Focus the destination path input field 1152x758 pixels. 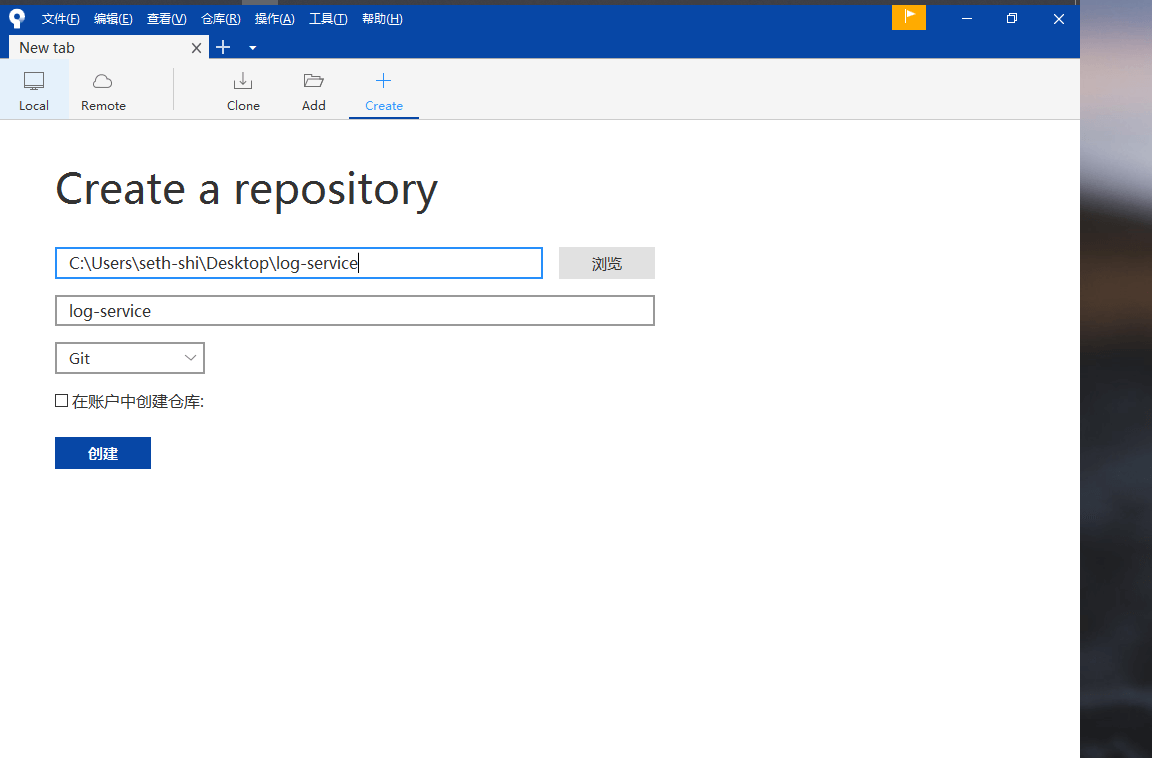(299, 263)
